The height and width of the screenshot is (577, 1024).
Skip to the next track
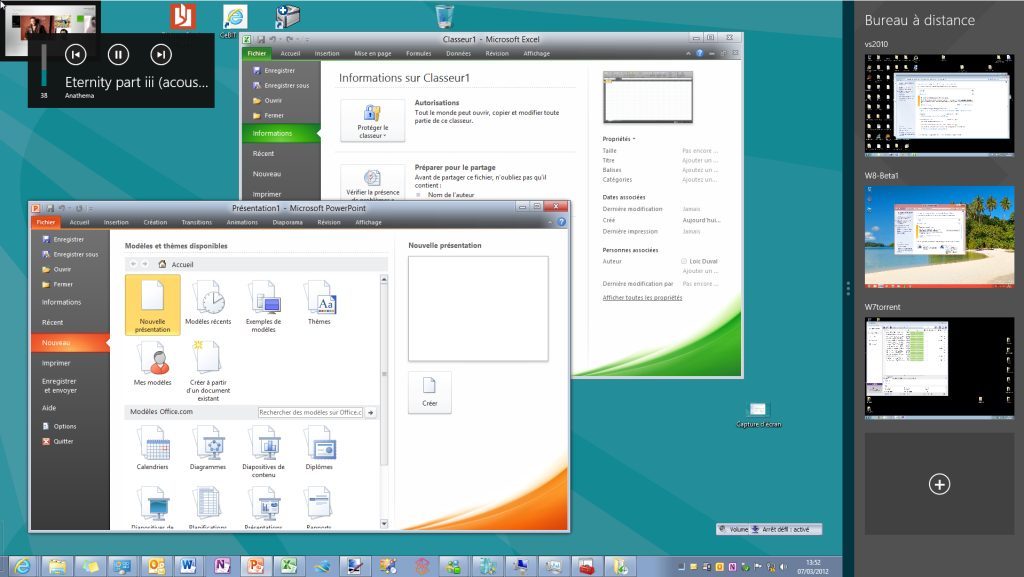160,54
